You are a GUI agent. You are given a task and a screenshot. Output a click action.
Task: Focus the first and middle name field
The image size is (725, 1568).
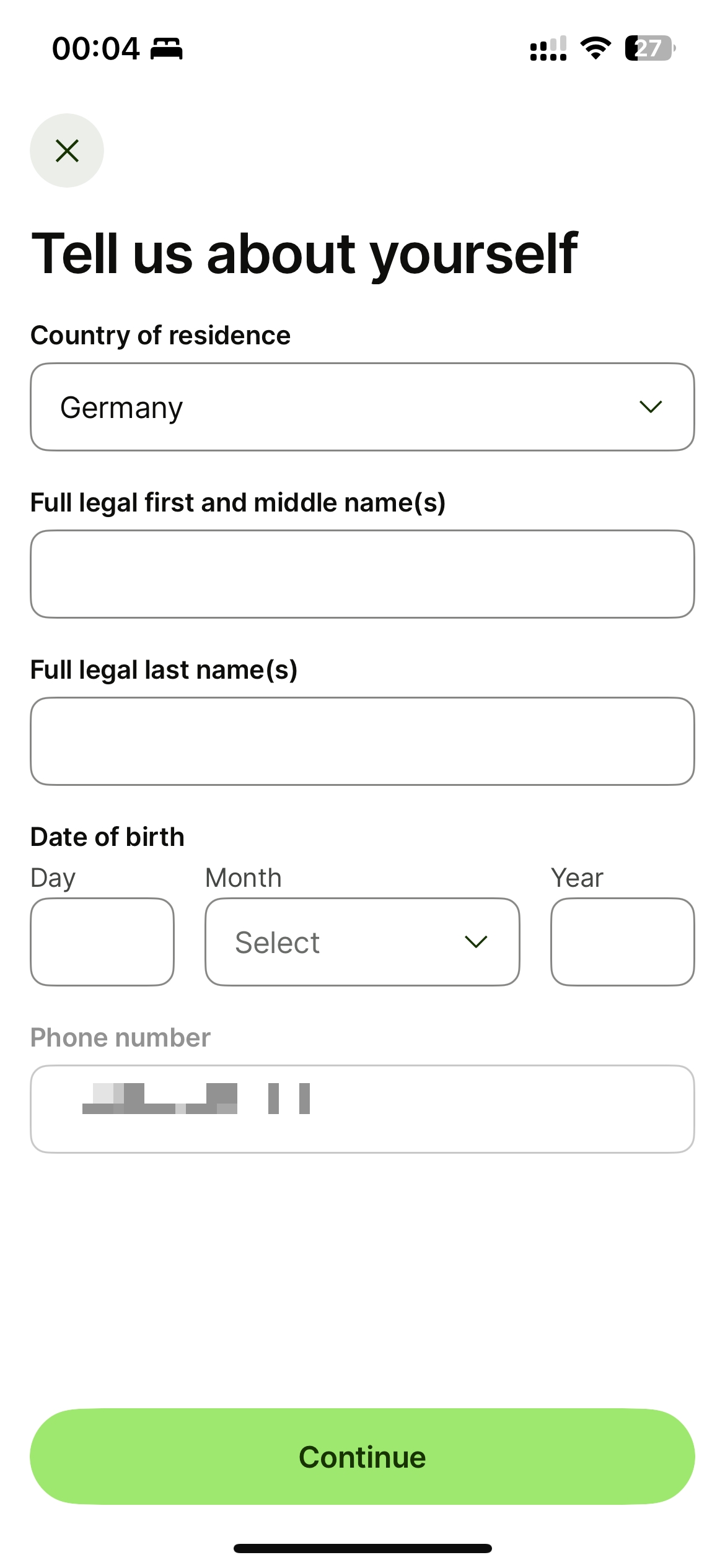pyautogui.click(x=362, y=574)
